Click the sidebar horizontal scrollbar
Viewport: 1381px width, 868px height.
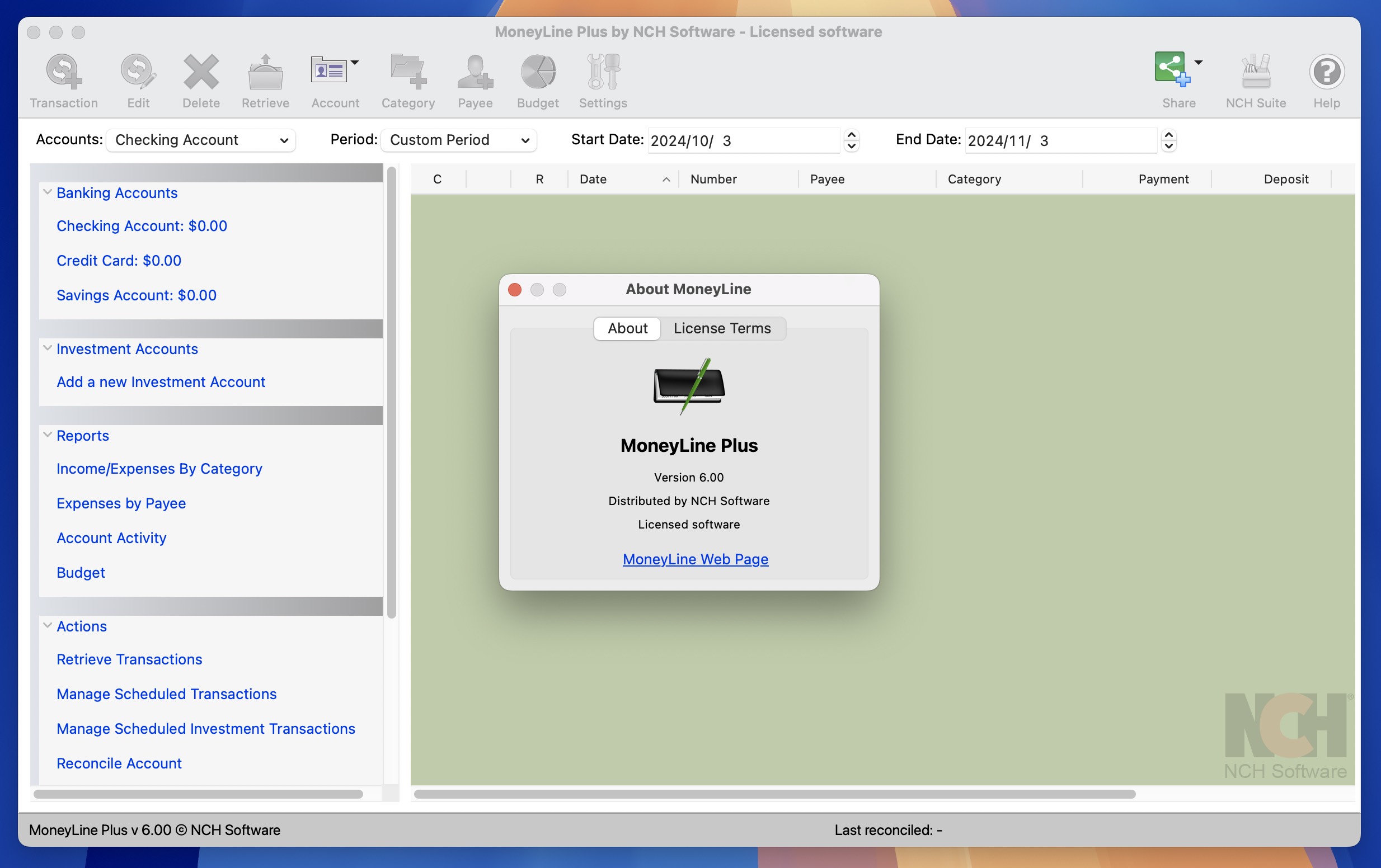[198, 794]
